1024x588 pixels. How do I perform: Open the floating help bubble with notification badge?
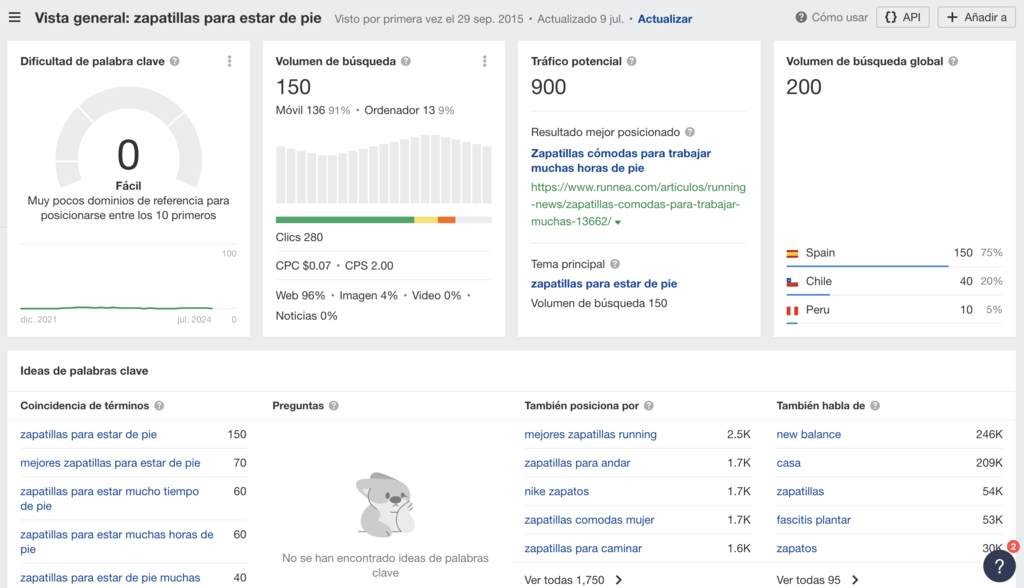point(998,566)
